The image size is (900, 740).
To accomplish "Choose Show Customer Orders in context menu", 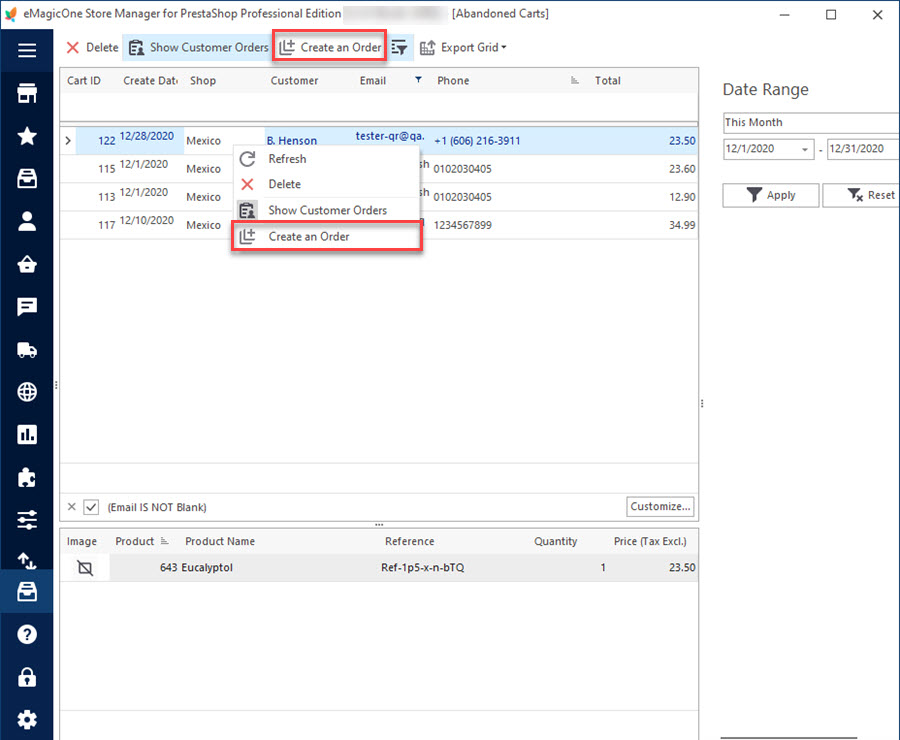I will tap(326, 210).
